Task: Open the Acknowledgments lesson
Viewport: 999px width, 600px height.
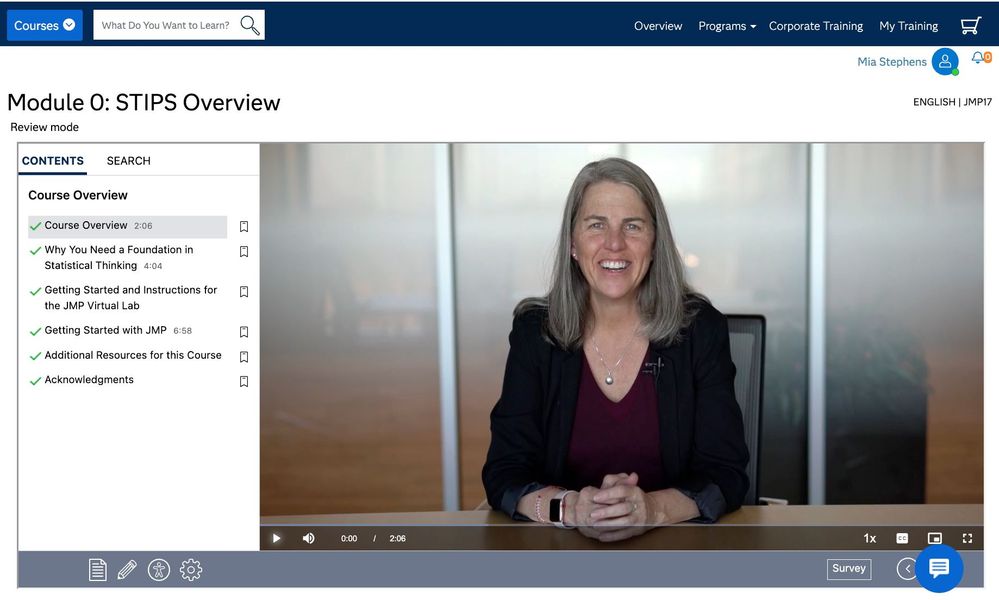Action: click(89, 380)
